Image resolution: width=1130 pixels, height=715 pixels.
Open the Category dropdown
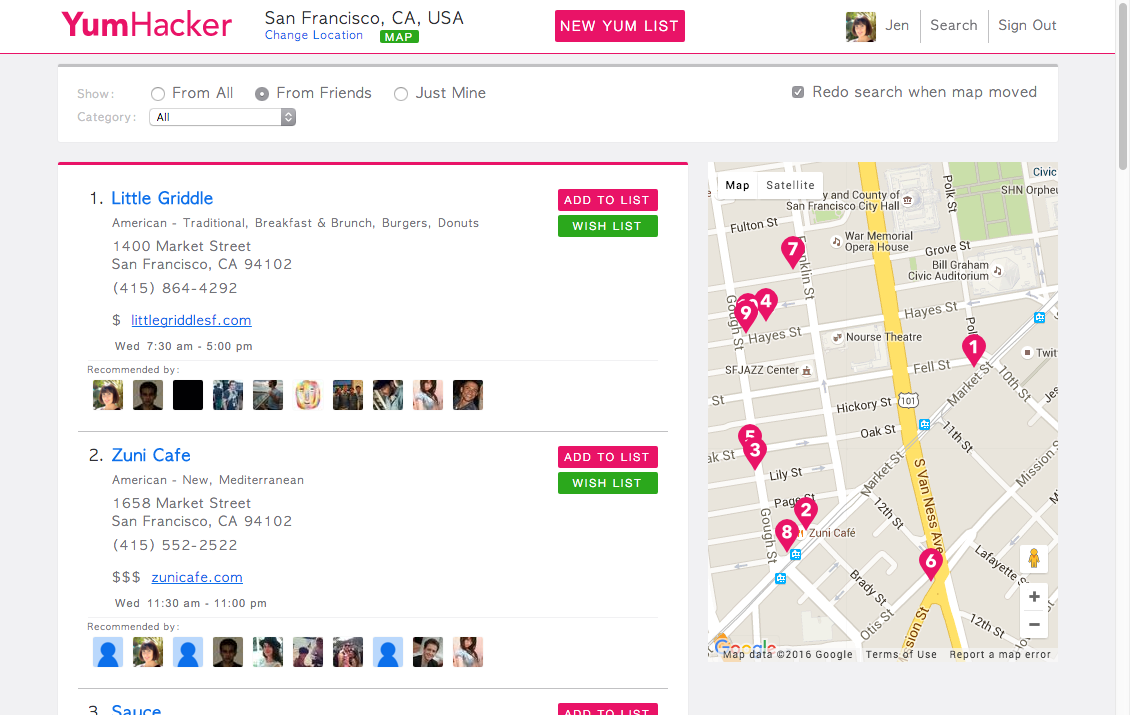[223, 117]
